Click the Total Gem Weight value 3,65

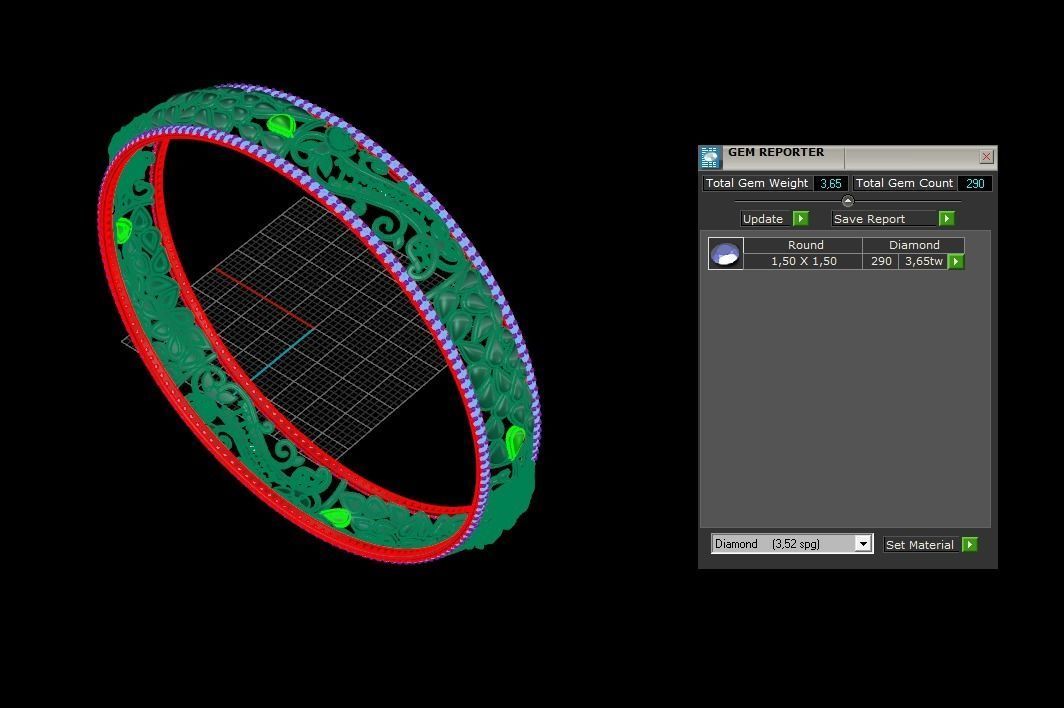coord(831,183)
